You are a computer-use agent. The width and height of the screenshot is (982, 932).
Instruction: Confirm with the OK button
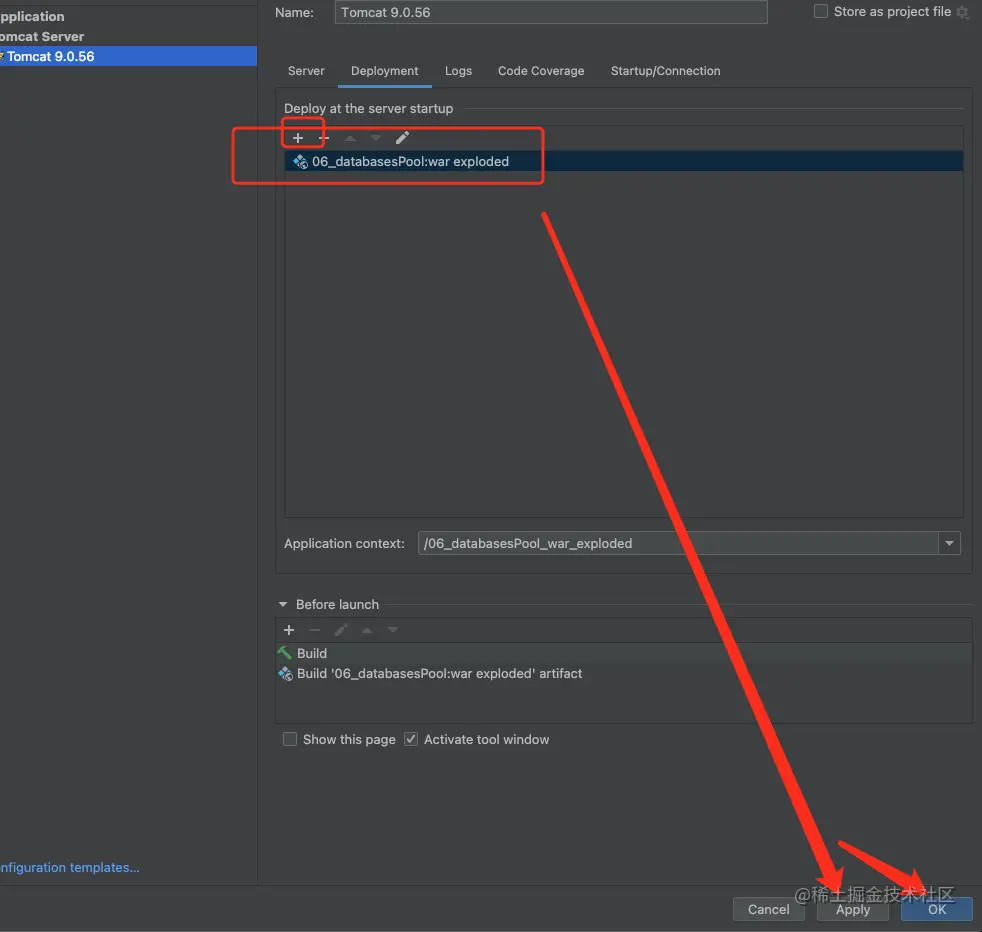point(937,909)
